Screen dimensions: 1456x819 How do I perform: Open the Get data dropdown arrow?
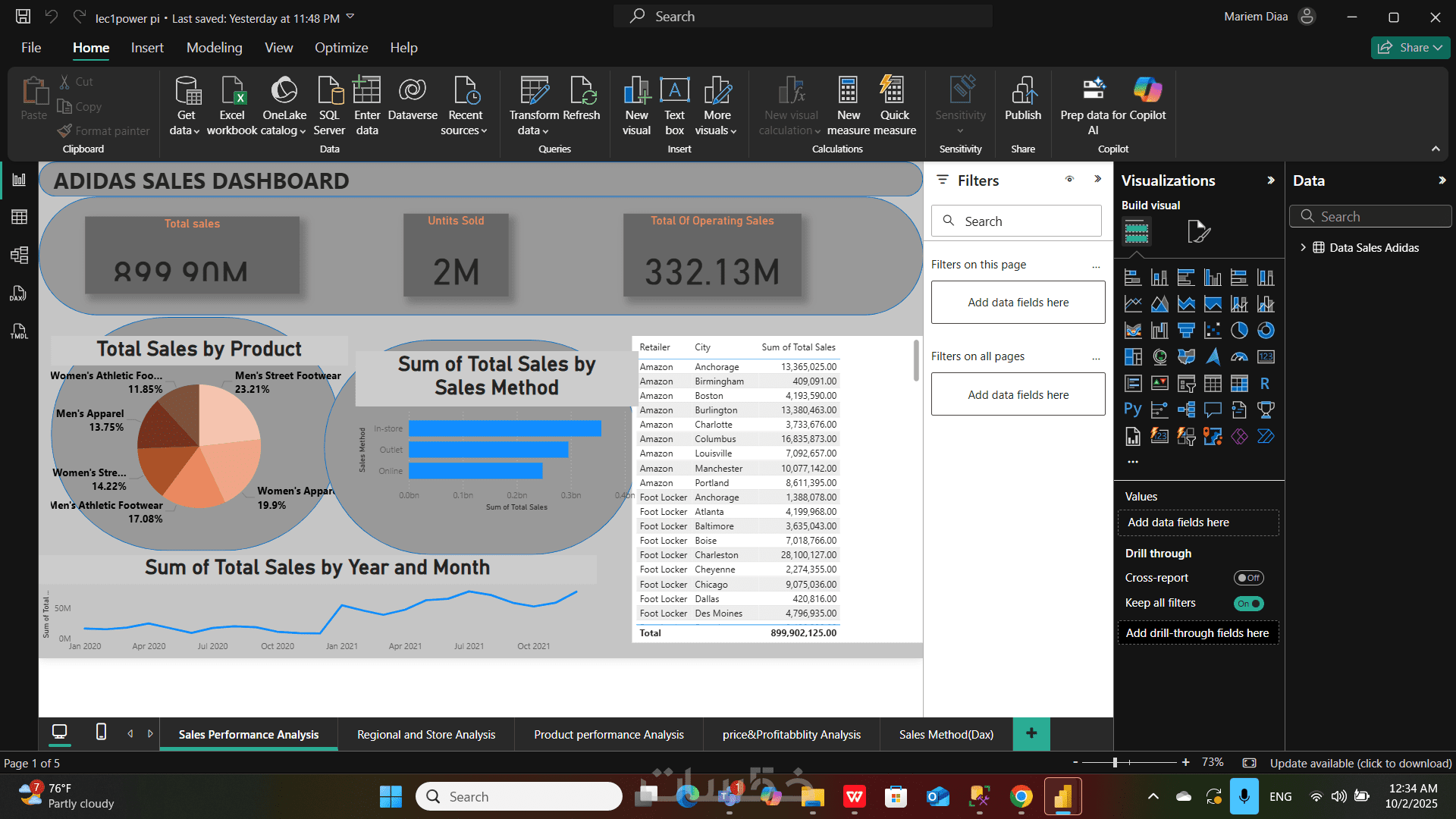pyautogui.click(x=196, y=131)
